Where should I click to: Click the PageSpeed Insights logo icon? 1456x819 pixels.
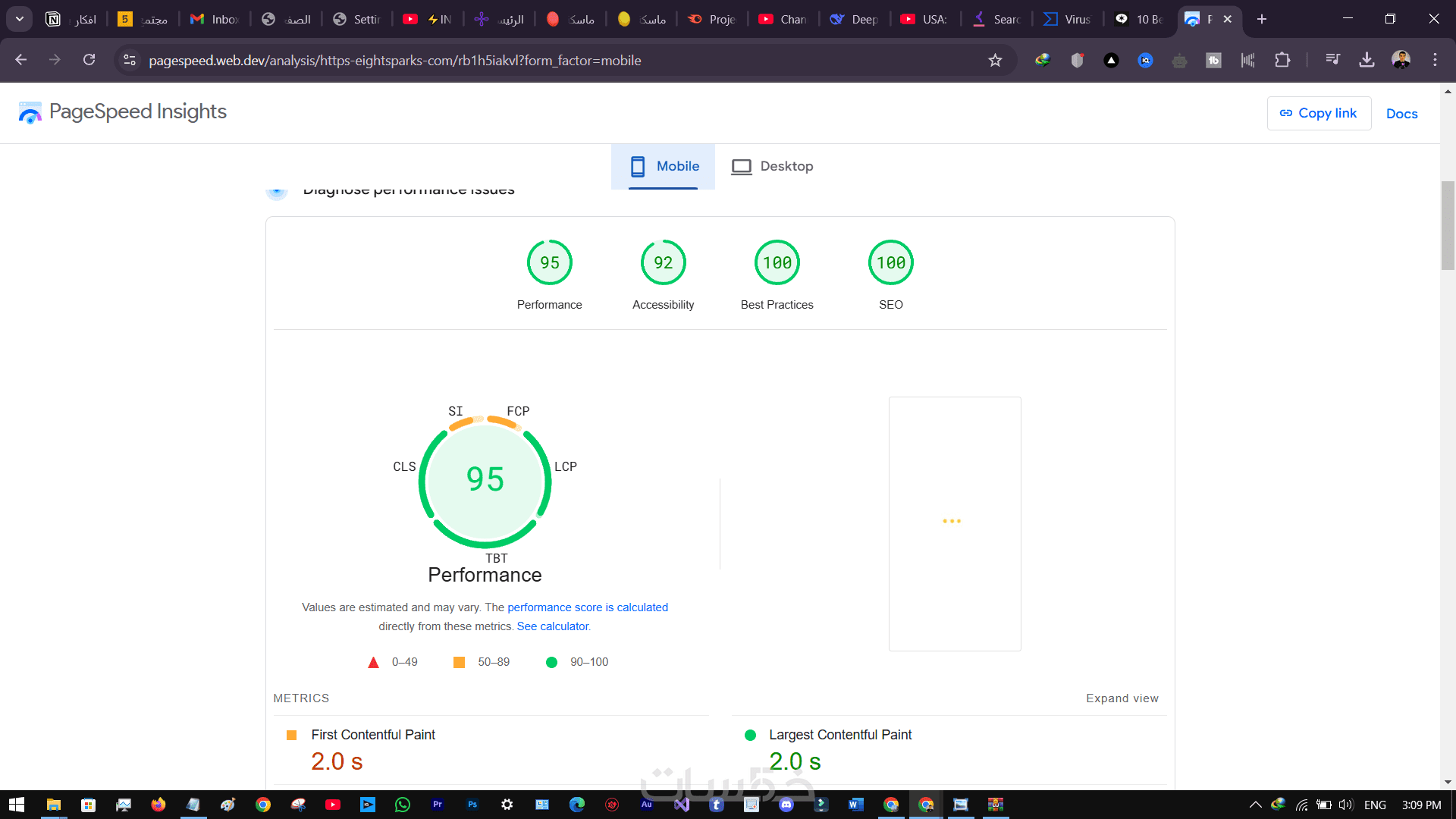tap(30, 112)
